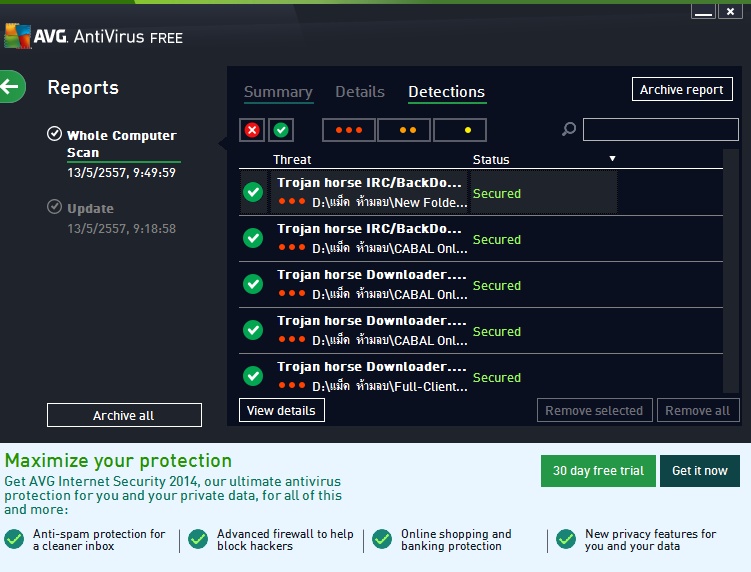751x572 pixels.
Task: Filter detections by unresolved red X icon
Action: tap(252, 130)
